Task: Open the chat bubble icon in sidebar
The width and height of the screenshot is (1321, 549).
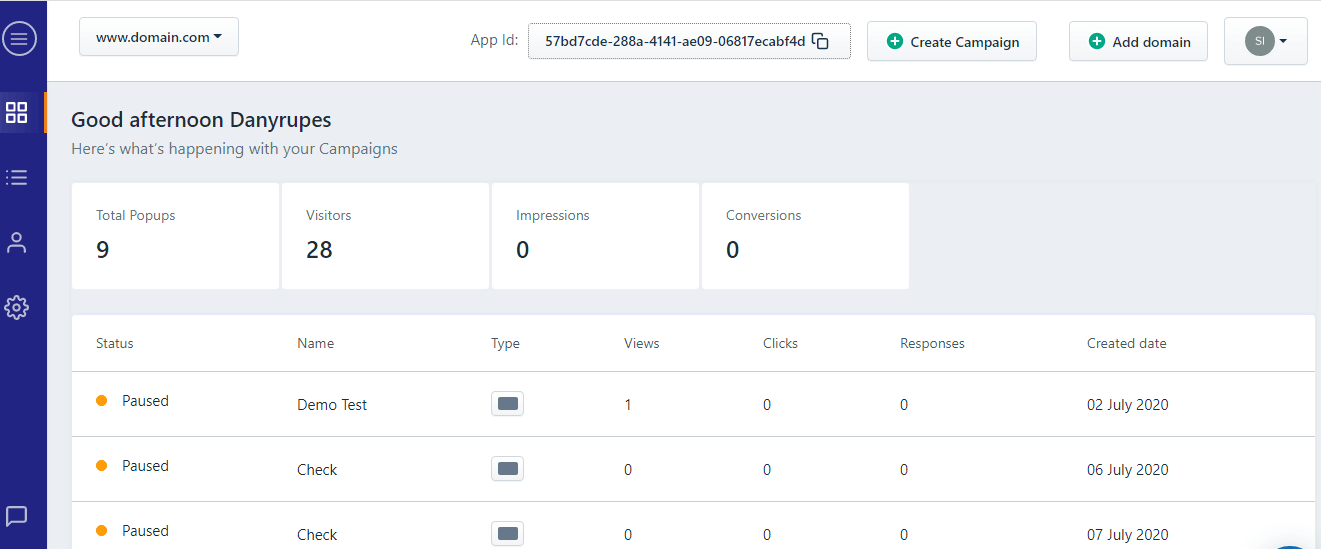Action: 17,516
